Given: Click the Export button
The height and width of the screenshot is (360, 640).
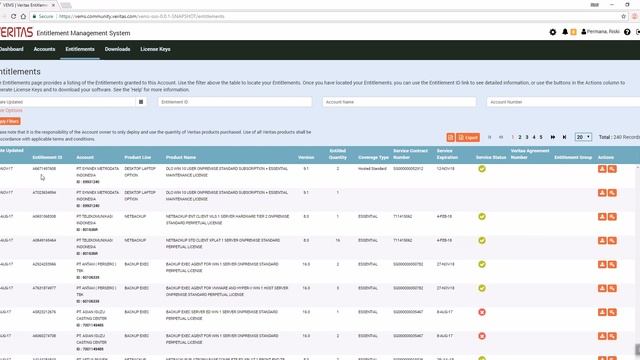Looking at the screenshot, I should tap(468, 138).
